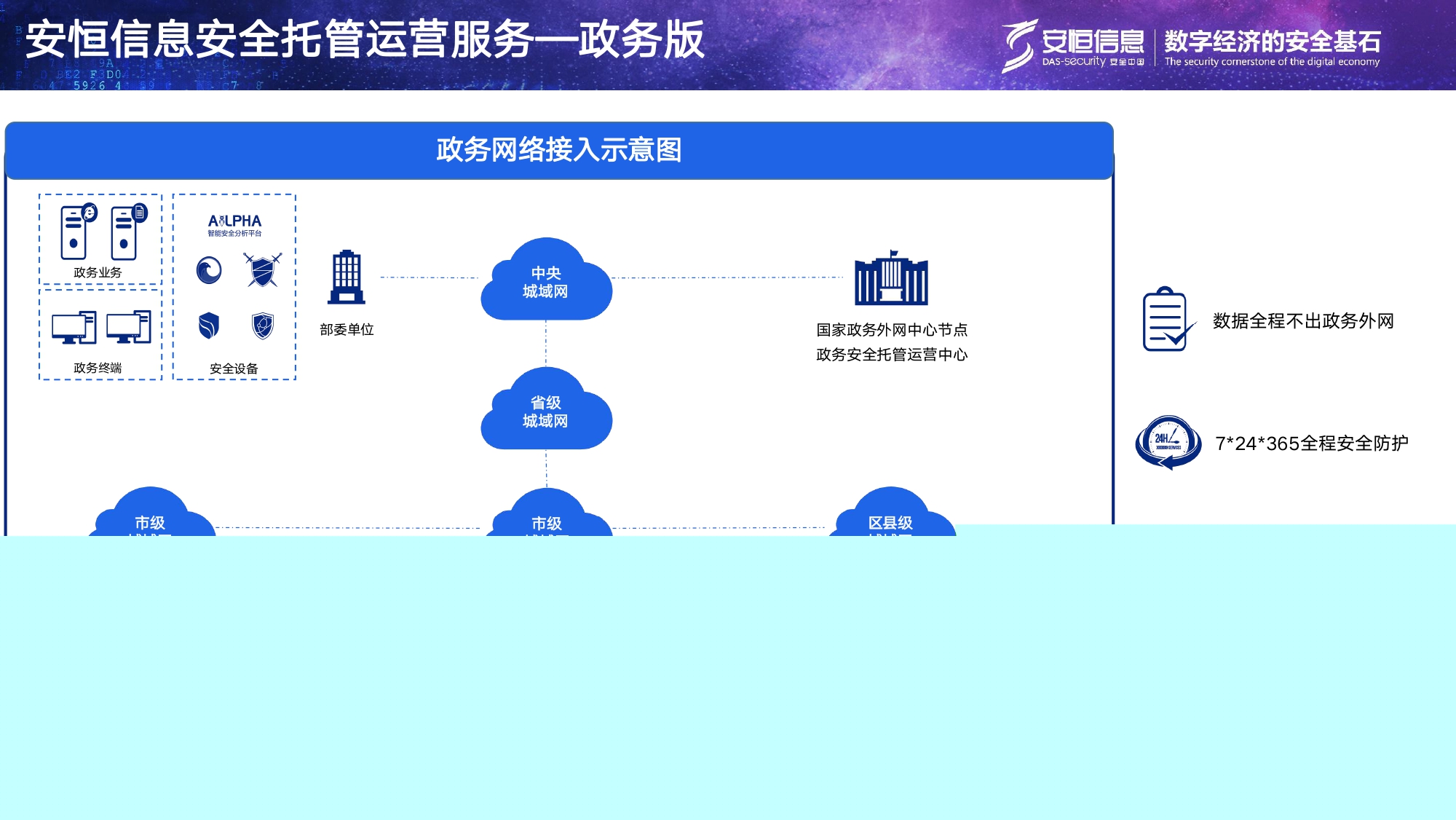Click the 政务网络接入示意图 header bar
1456x820 pixels.
point(559,150)
